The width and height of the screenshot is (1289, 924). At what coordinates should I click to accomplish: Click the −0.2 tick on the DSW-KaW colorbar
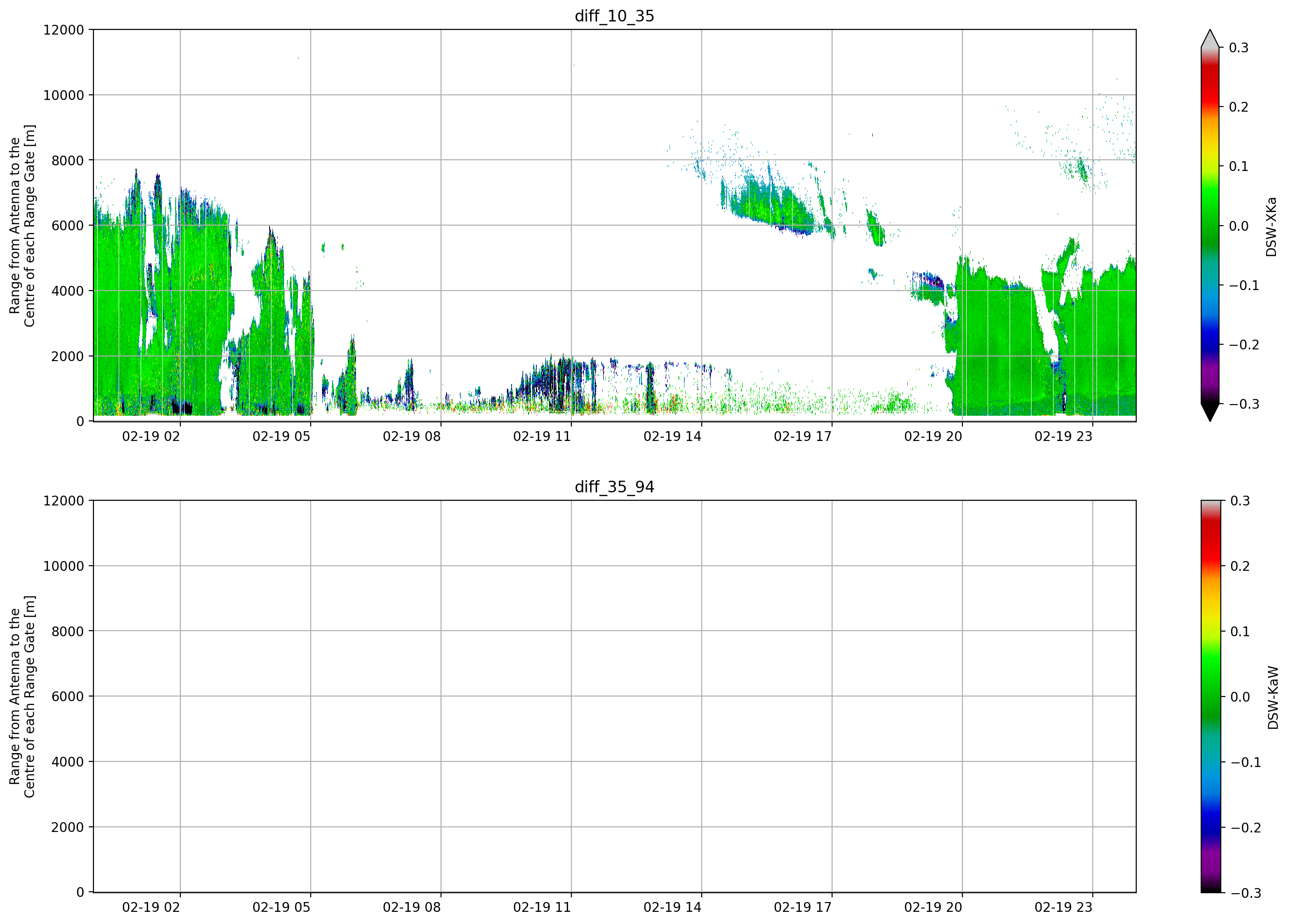coord(1246,827)
